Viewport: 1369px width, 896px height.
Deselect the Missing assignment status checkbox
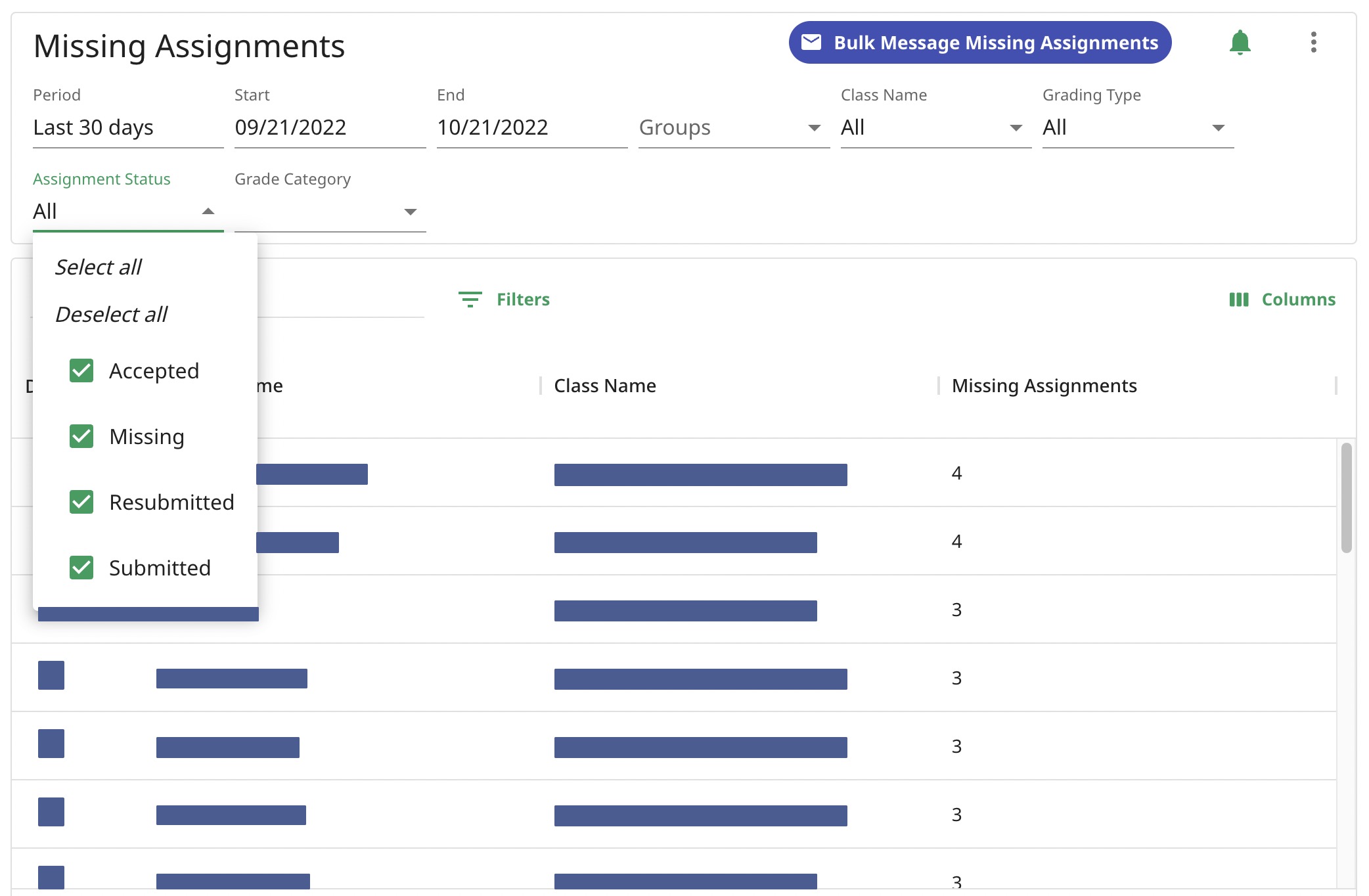81,436
